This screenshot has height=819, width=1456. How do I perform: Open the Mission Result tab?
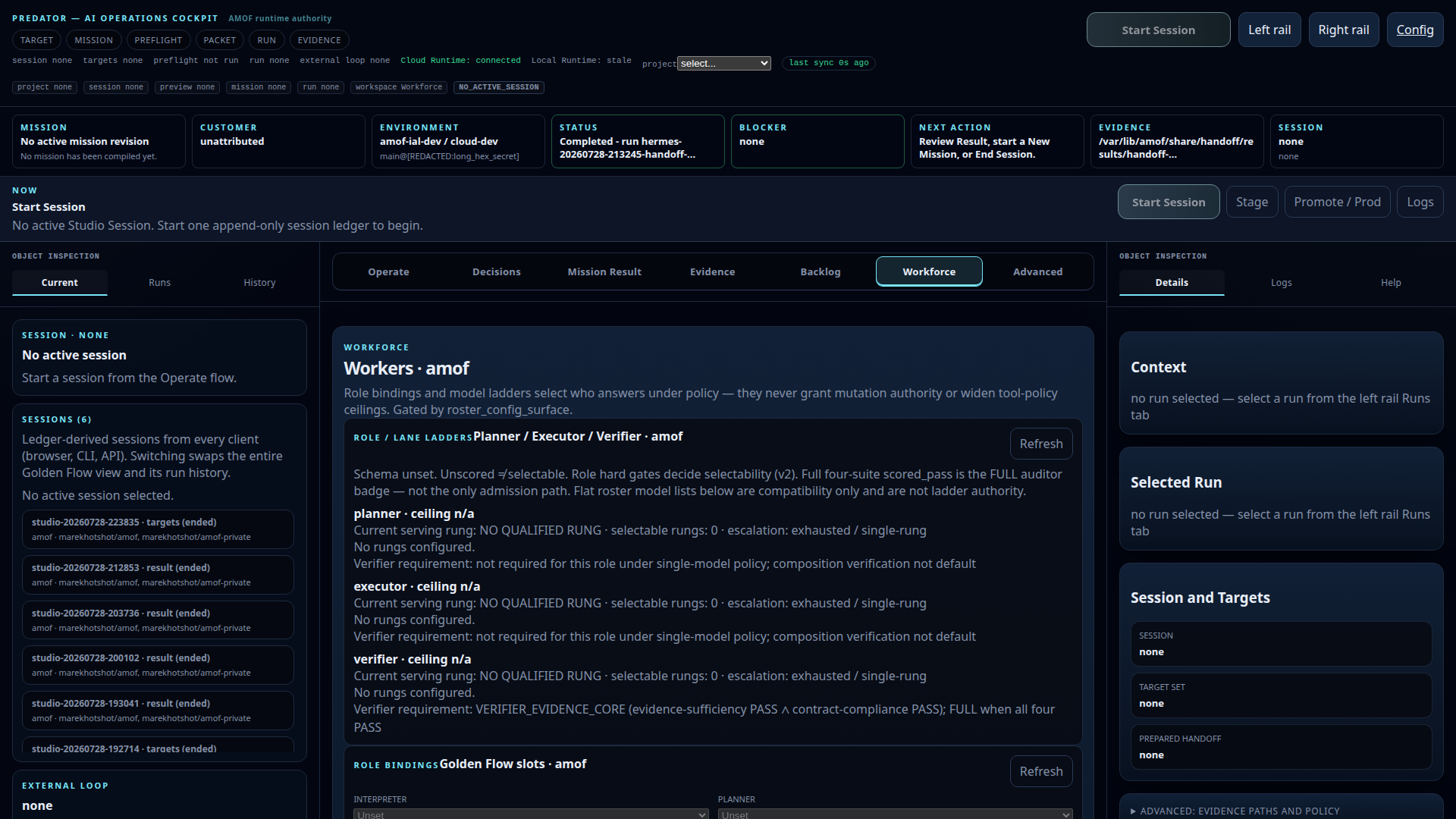(604, 271)
